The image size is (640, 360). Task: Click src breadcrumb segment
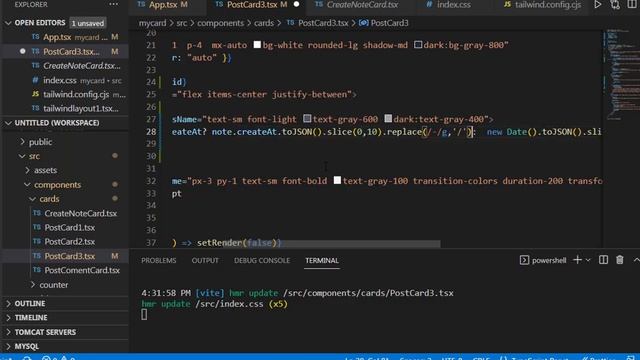tap(182, 23)
